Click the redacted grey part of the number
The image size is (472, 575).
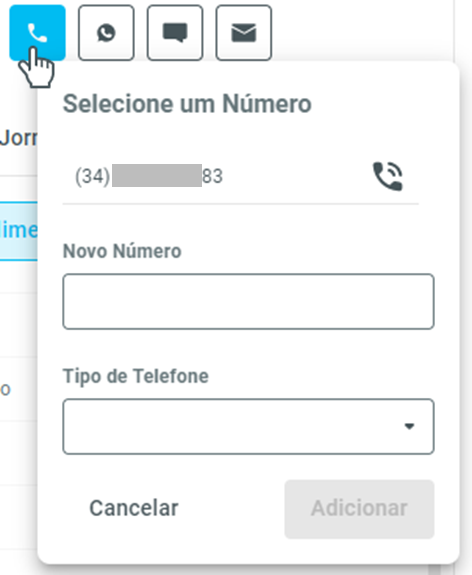tap(157, 176)
